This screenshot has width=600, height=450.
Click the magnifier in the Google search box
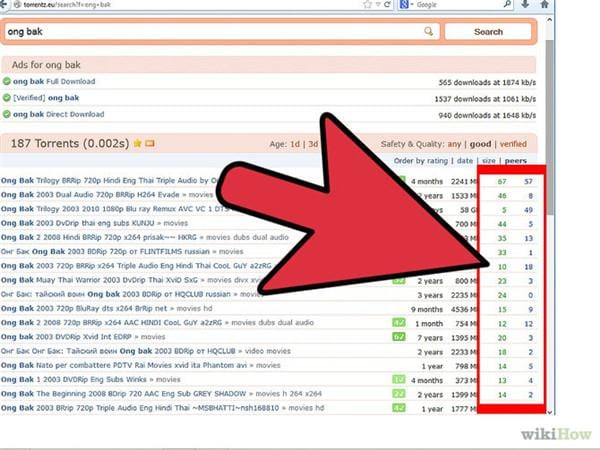(x=507, y=5)
